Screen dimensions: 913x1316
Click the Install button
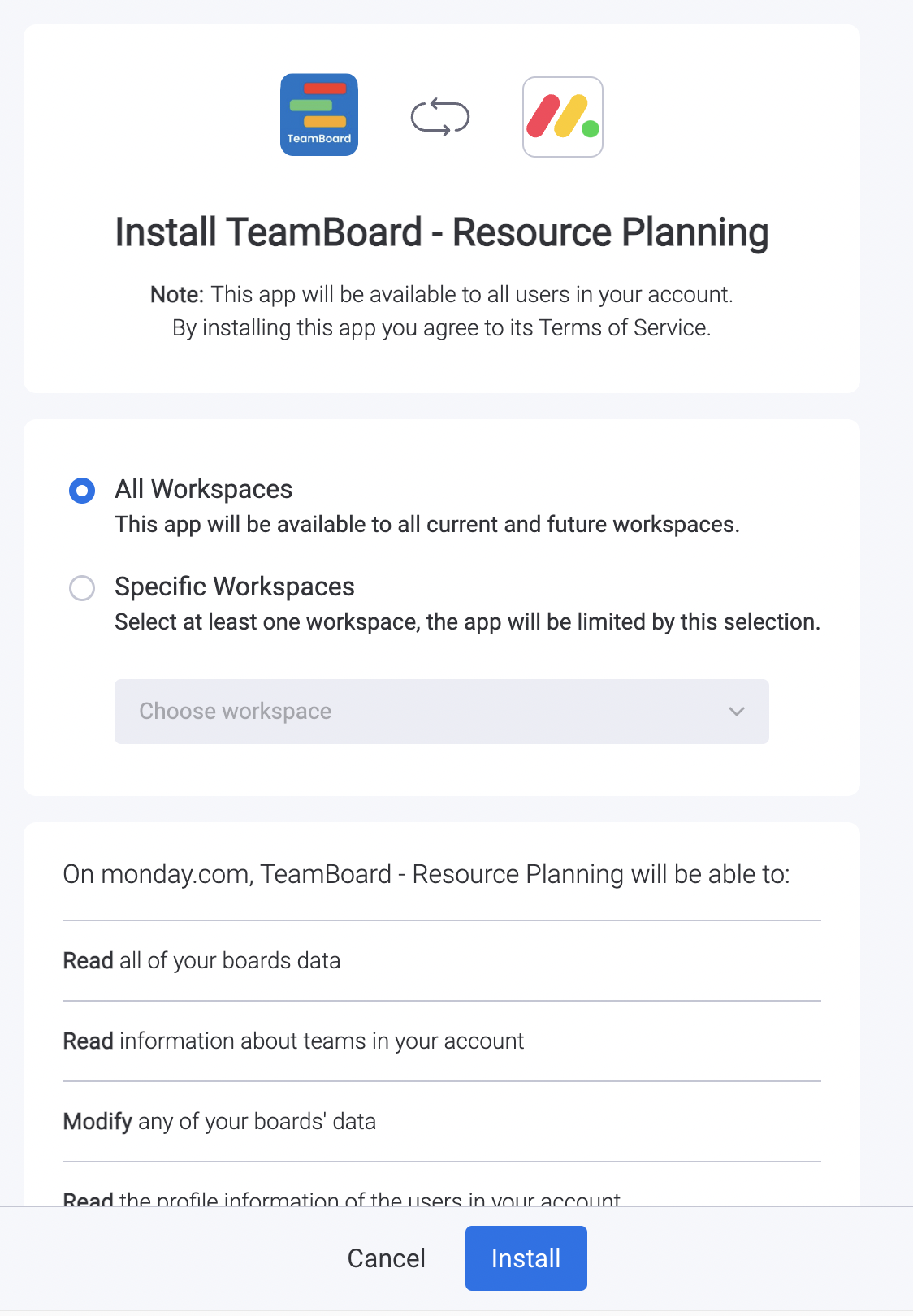click(526, 1258)
